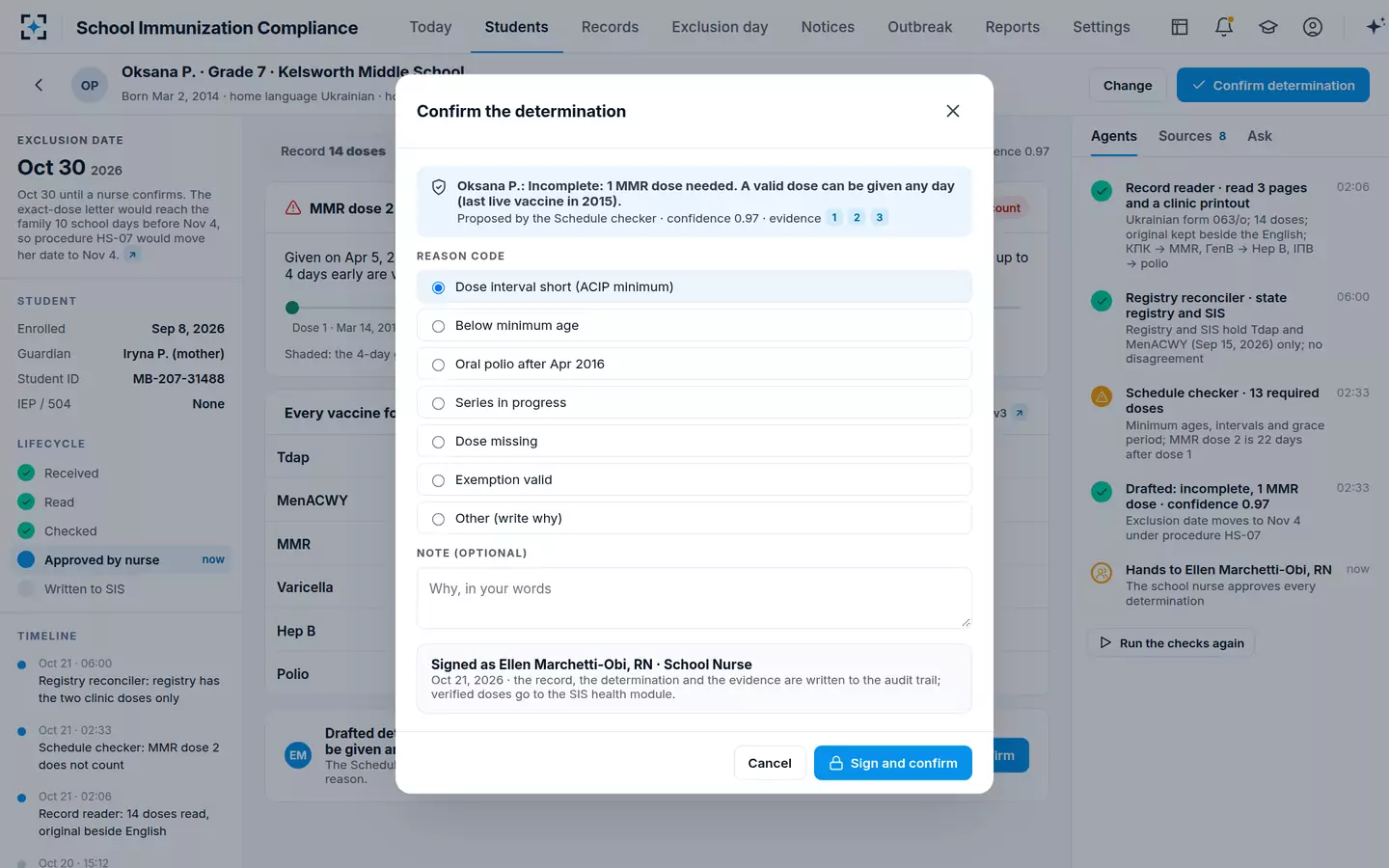1389x868 pixels.
Task: Open evidence reference 2
Action: point(857,218)
